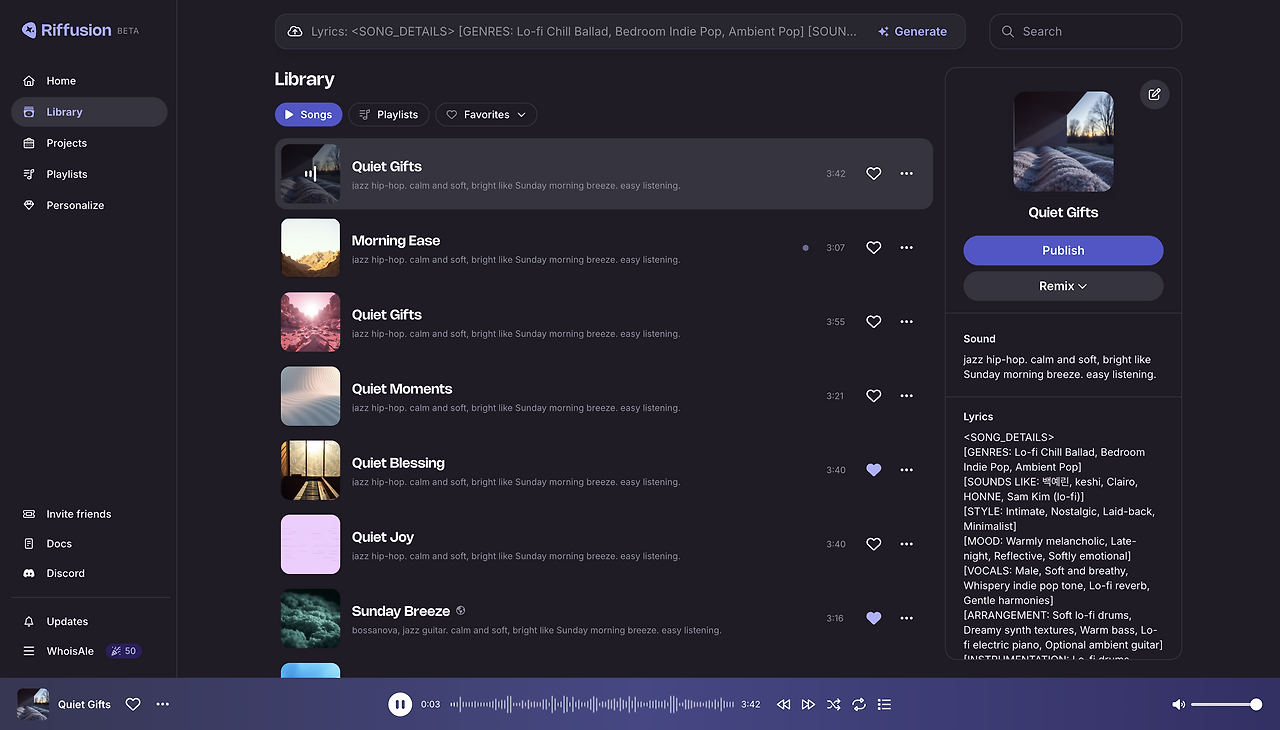Expand the Favorites dropdown
The image size is (1280, 730).
486,115
